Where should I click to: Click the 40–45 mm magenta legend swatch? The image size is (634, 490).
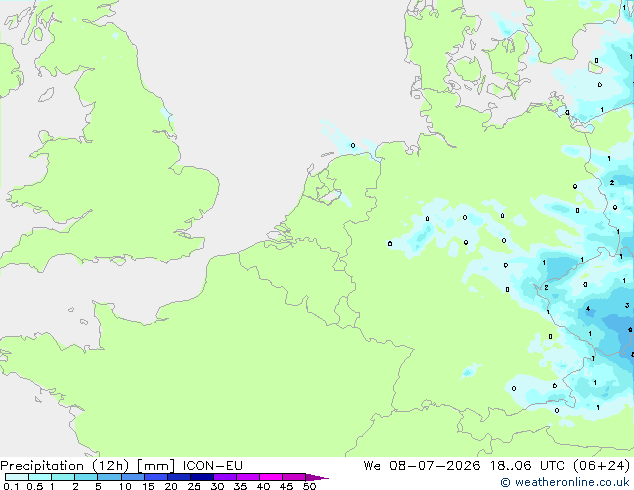pyautogui.click(x=271, y=477)
